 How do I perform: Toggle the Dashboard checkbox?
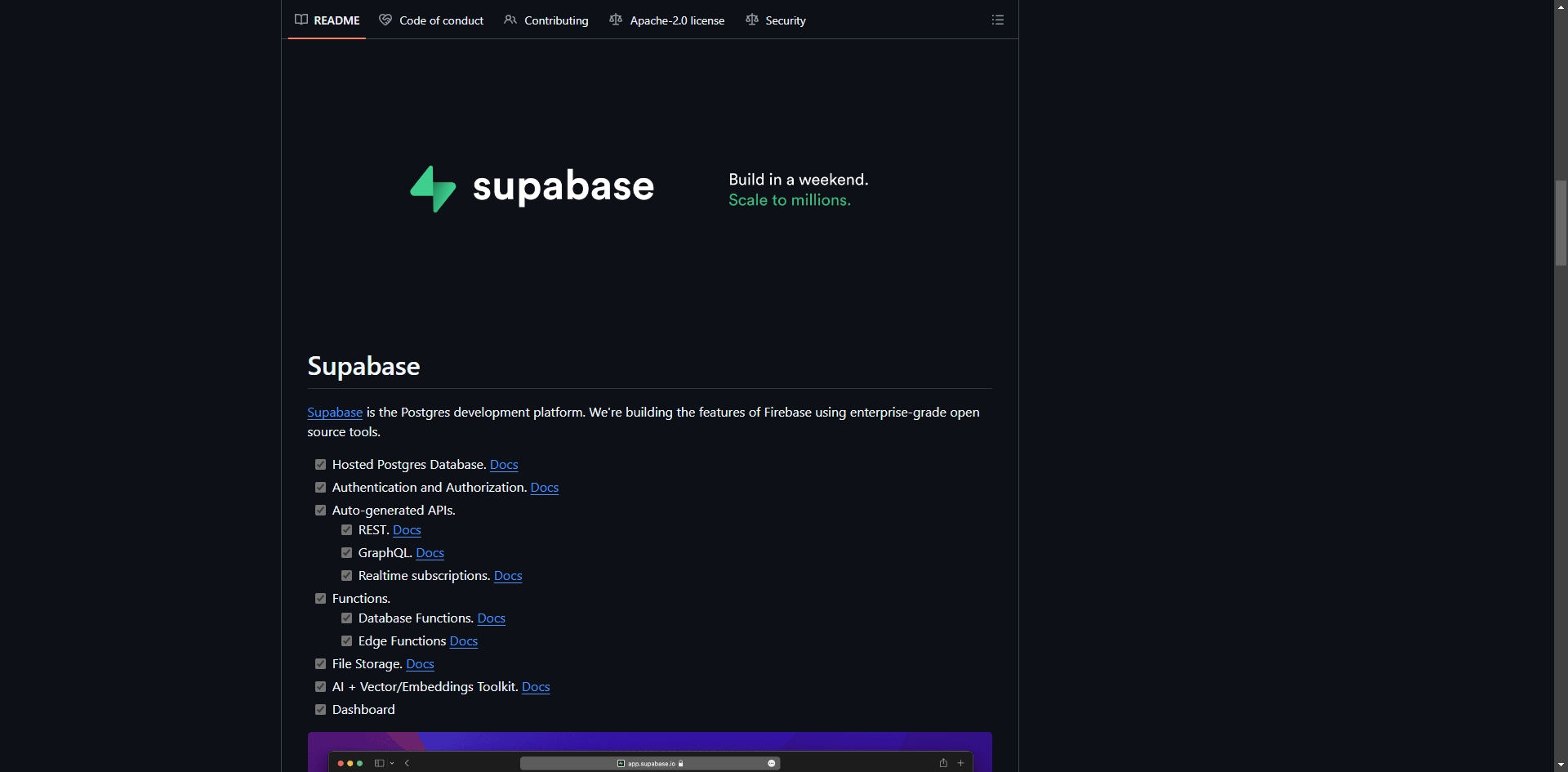320,709
